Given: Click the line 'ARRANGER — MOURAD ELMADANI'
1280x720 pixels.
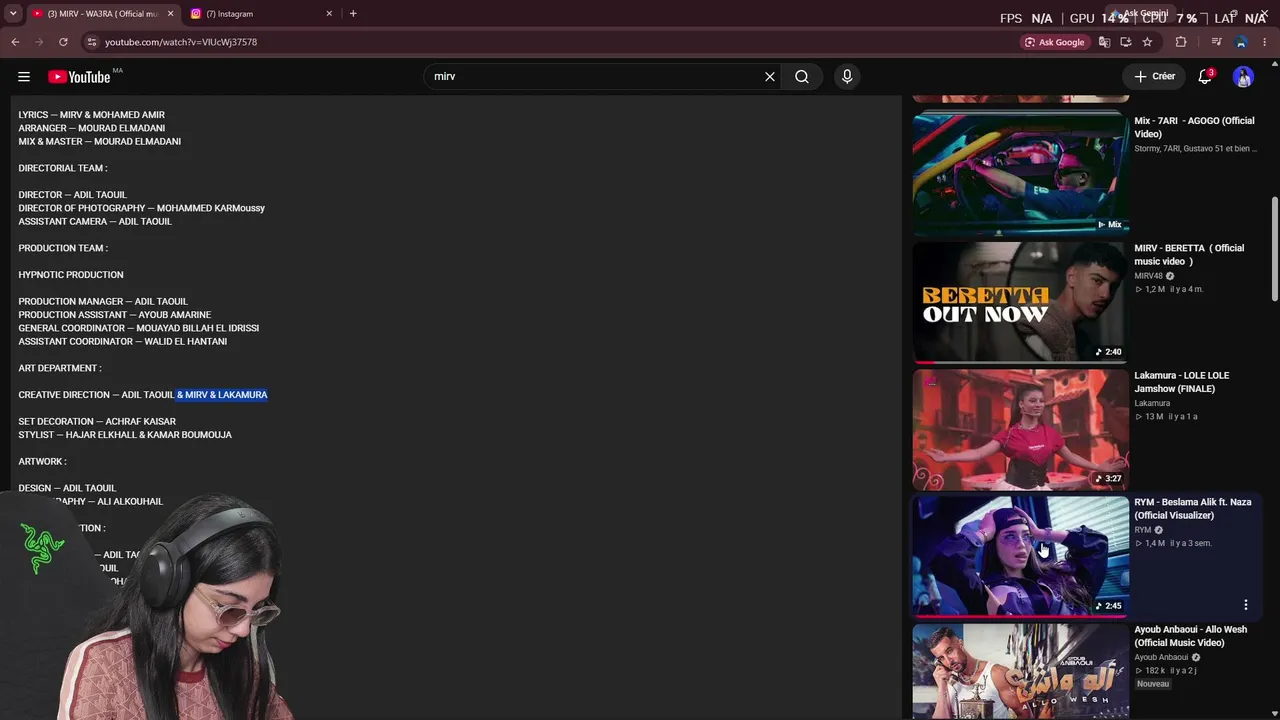Looking at the screenshot, I should 91,128.
